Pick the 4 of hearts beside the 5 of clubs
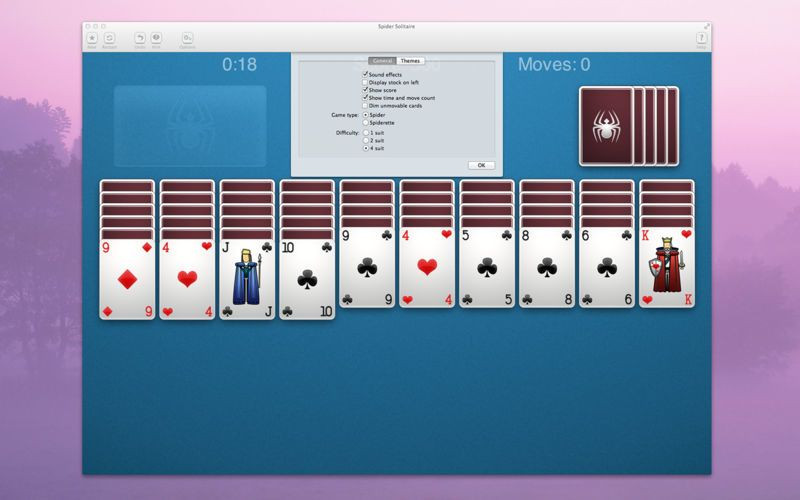This screenshot has height=500, width=800. pyautogui.click(x=427, y=267)
